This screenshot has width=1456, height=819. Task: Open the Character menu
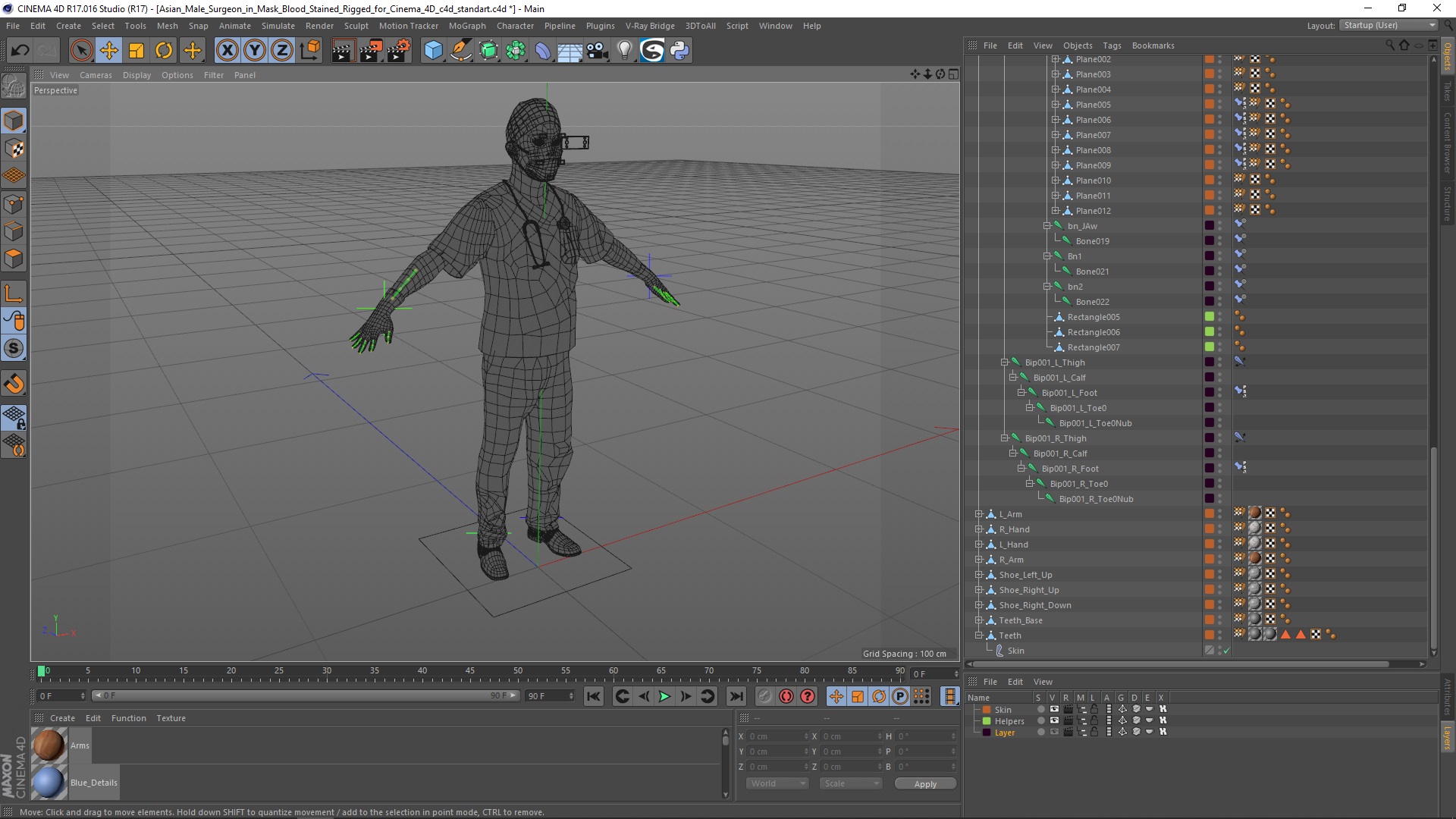coord(515,26)
